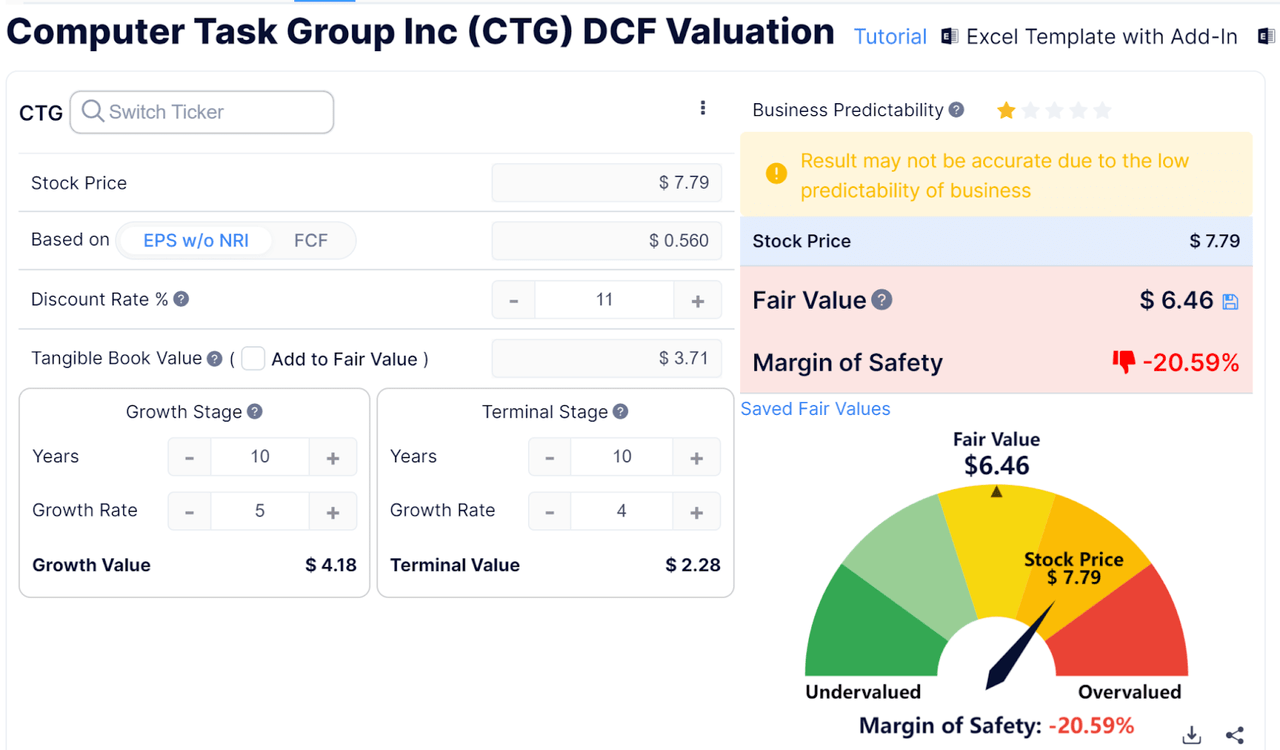Increase Terminal Stage Growth Rate
The height and width of the screenshot is (750, 1280).
click(697, 511)
